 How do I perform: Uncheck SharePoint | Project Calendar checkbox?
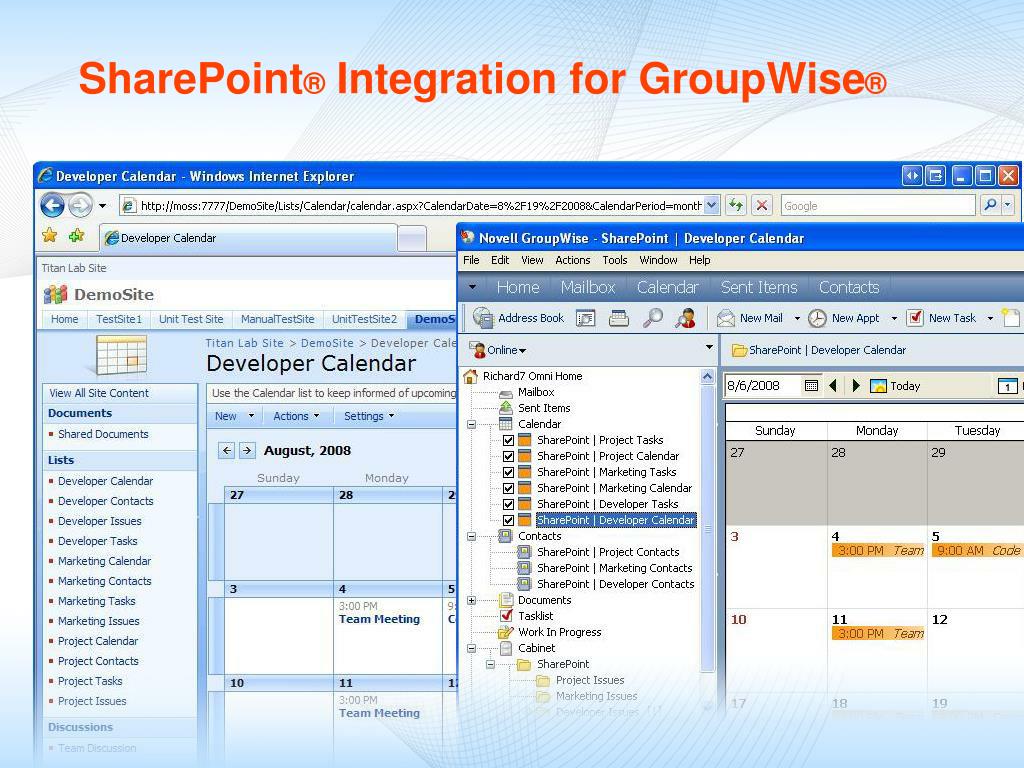click(x=508, y=456)
